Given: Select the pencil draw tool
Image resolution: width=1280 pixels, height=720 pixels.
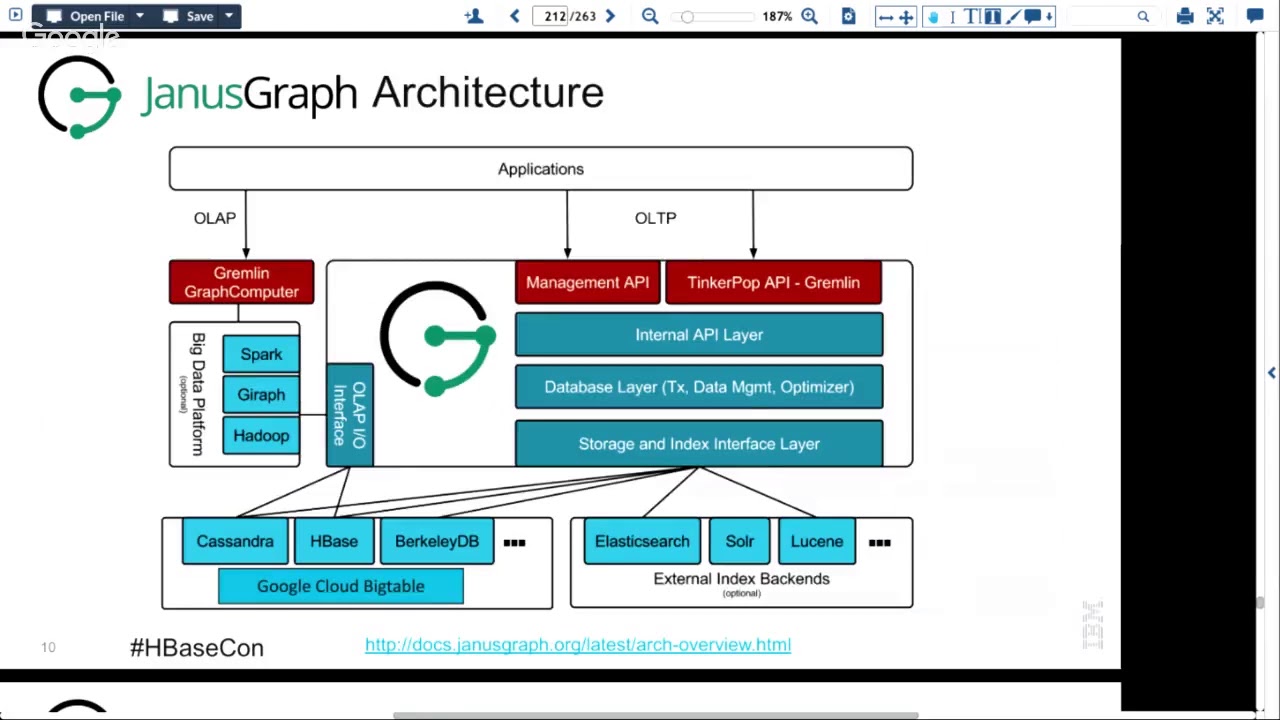Looking at the screenshot, I should 1013,16.
